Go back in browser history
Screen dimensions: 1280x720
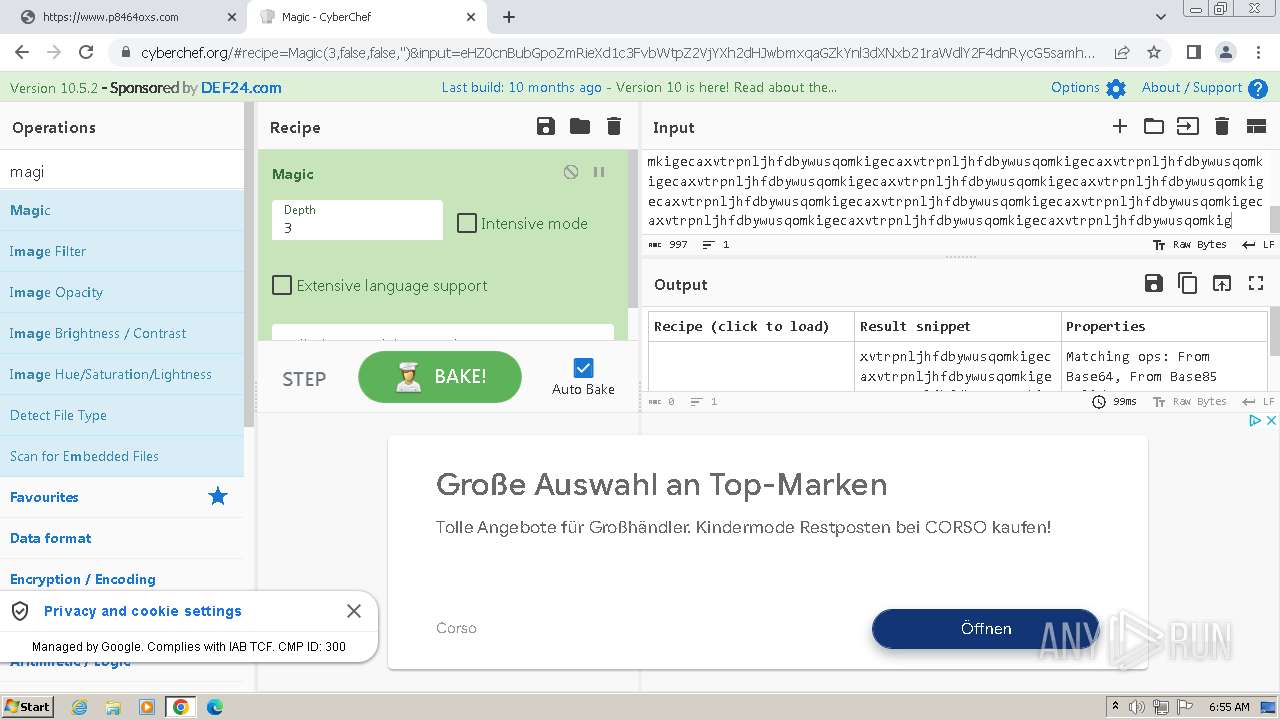click(x=22, y=52)
